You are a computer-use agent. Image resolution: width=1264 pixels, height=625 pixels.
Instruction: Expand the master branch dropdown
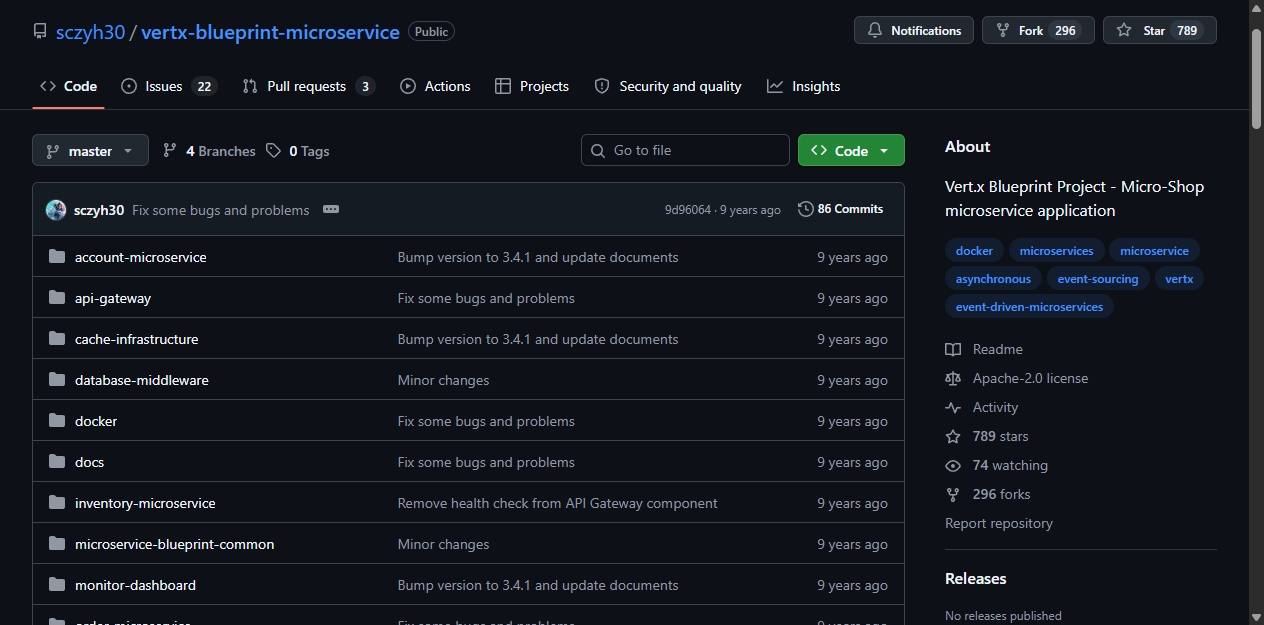(90, 151)
